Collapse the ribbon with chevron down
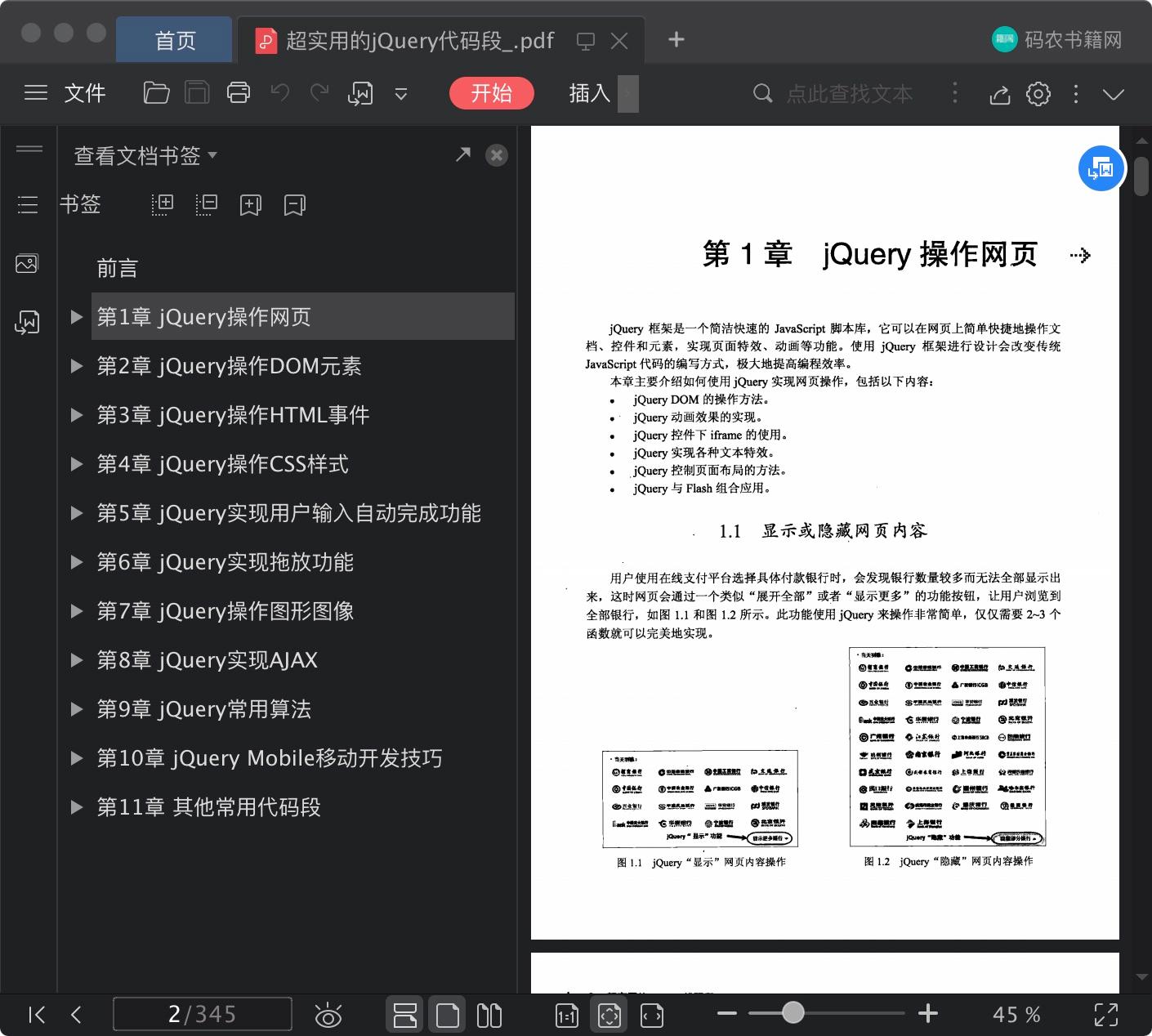 [1114, 94]
